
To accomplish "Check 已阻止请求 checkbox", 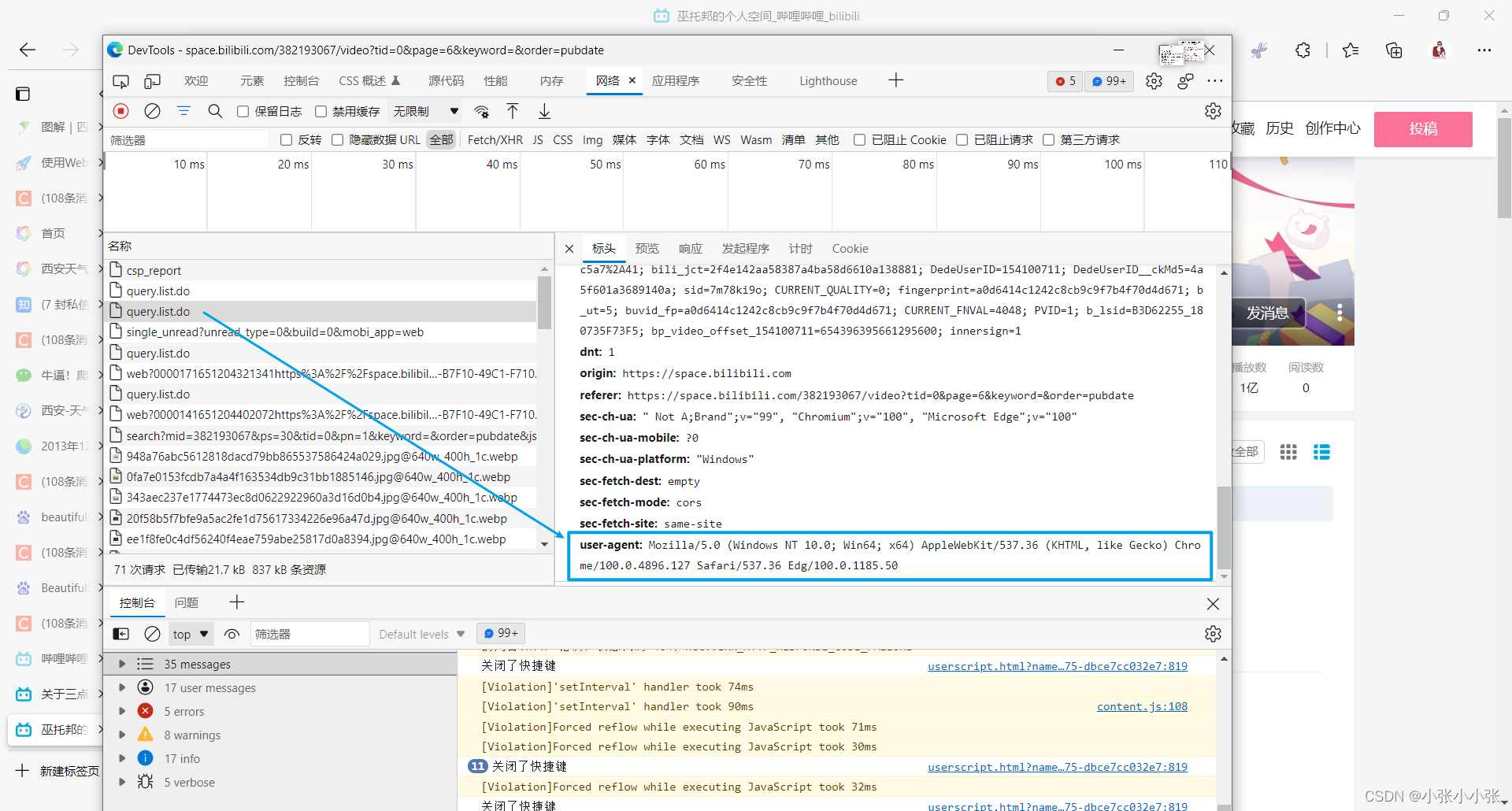I will point(962,140).
